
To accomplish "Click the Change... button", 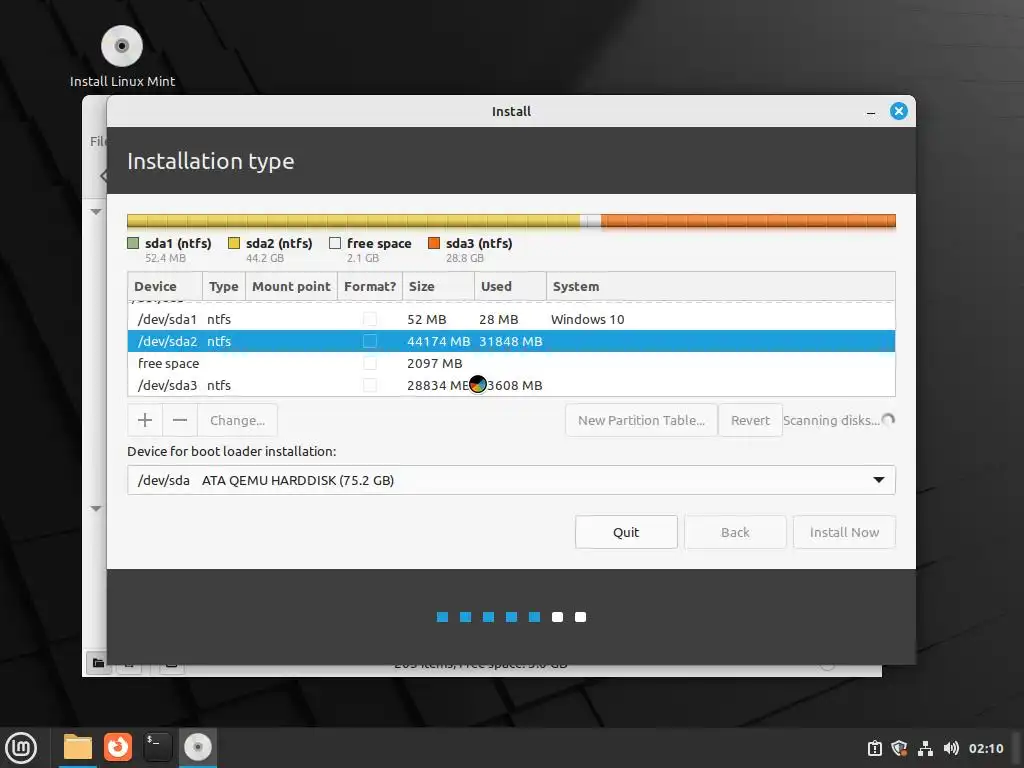I will click(x=237, y=420).
